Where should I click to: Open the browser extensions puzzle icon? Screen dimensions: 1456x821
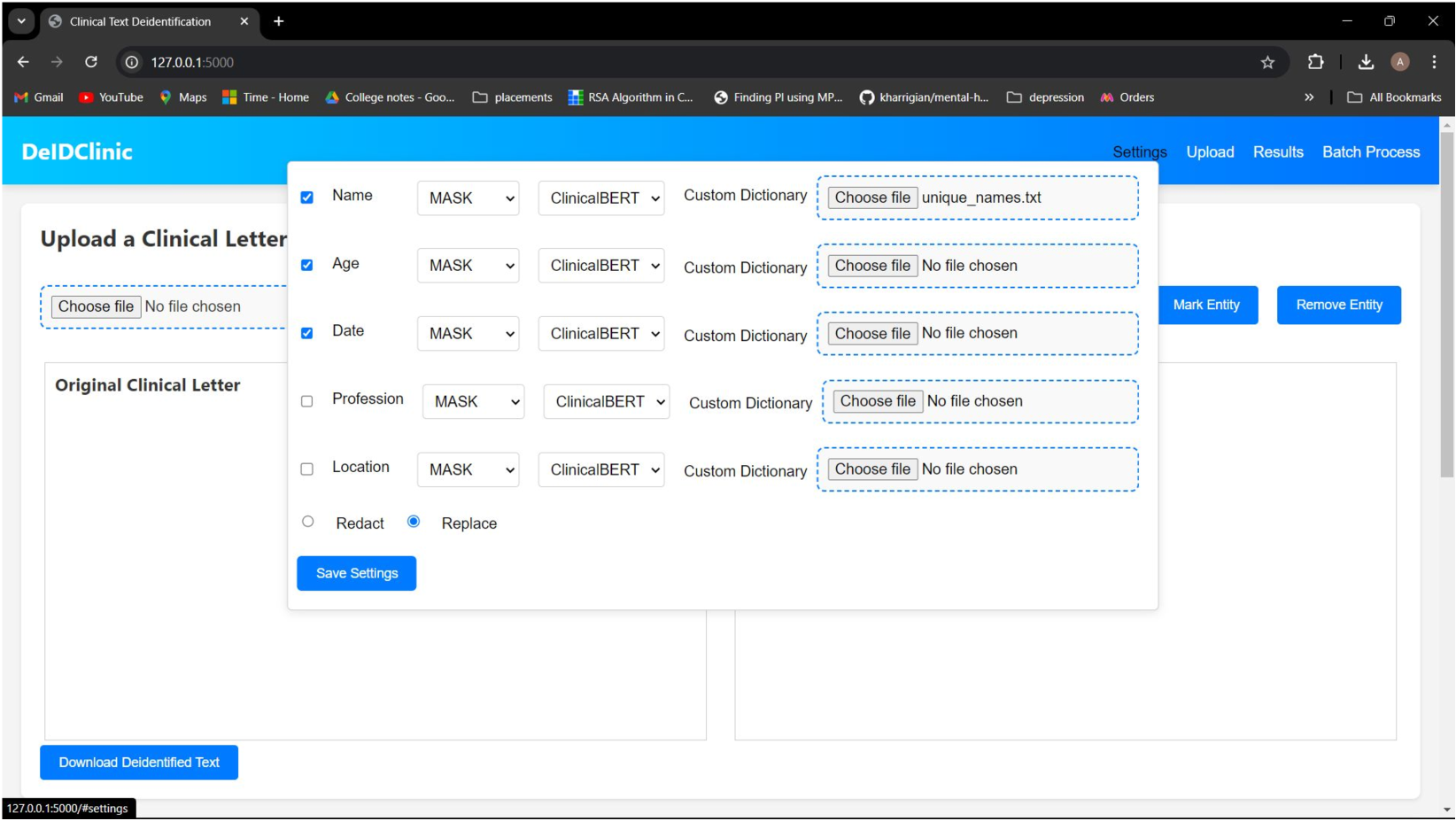click(x=1315, y=62)
